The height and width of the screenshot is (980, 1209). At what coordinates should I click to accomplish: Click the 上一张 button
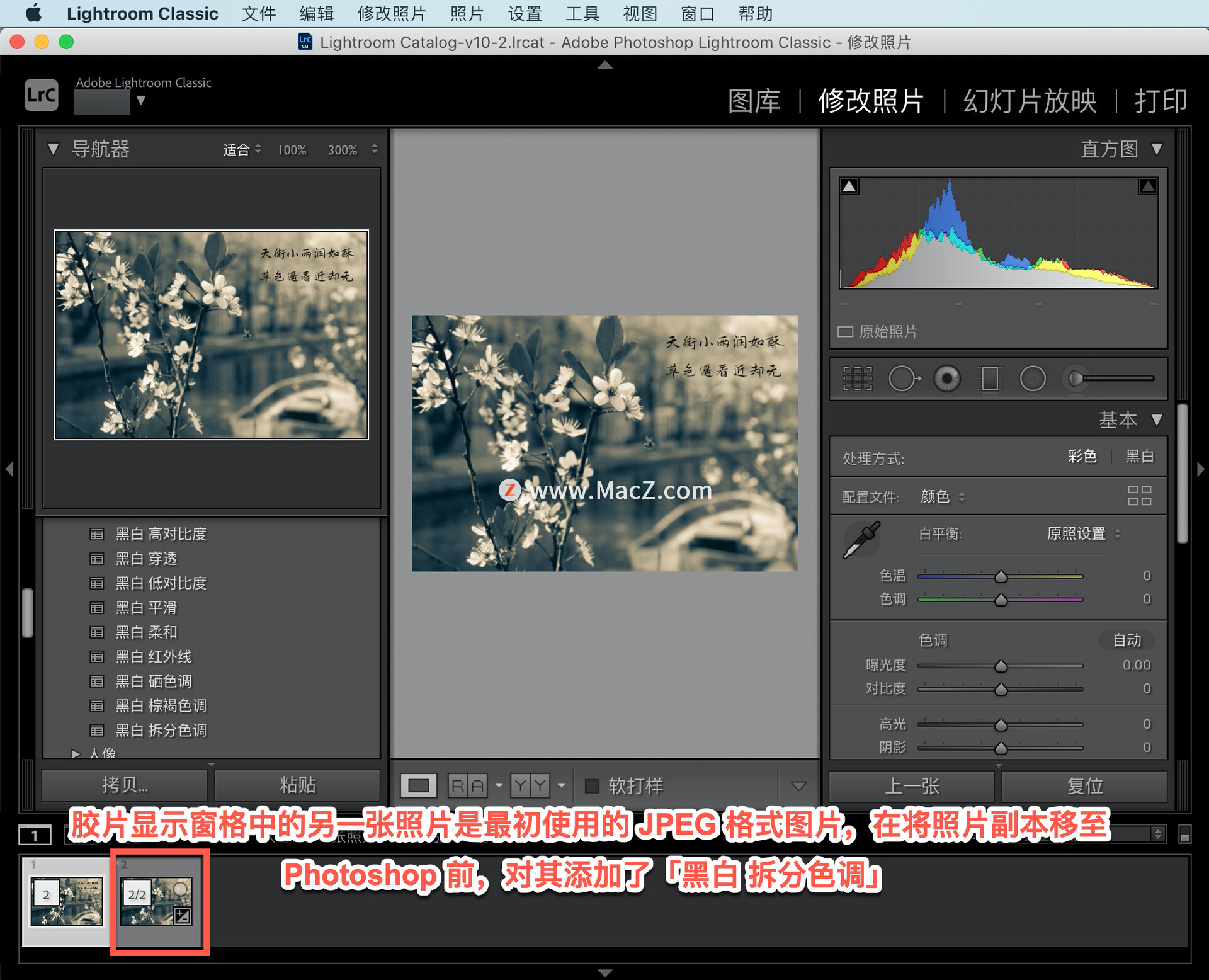(x=912, y=786)
